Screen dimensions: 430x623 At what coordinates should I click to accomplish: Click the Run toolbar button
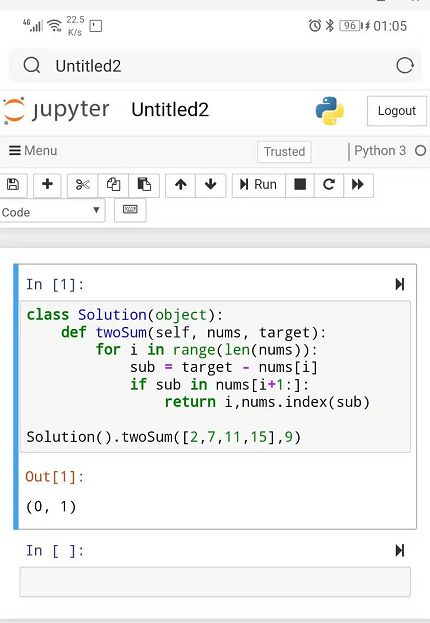tap(259, 185)
